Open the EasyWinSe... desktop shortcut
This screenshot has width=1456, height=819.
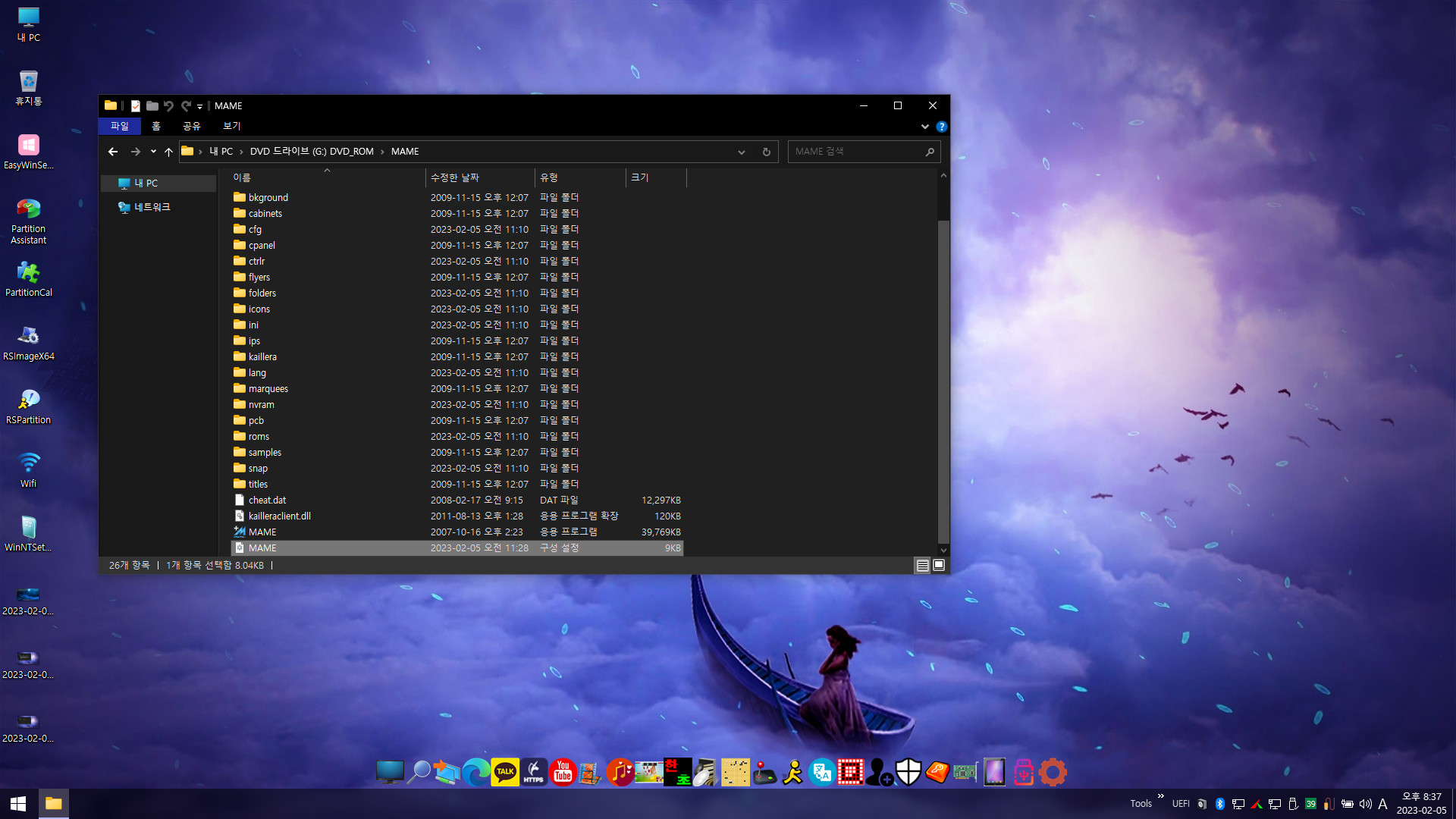(29, 152)
